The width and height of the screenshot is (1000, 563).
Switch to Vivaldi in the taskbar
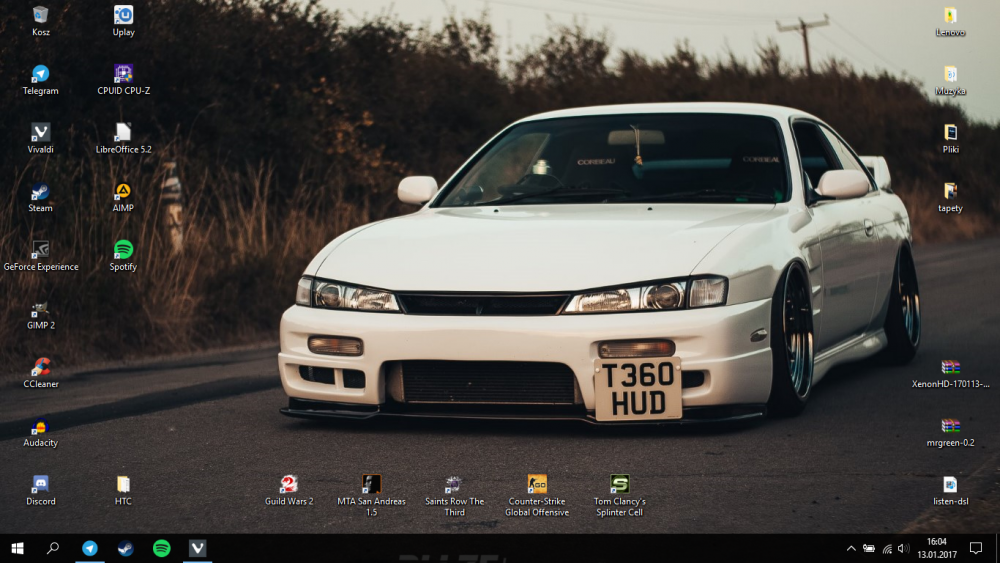(x=198, y=548)
